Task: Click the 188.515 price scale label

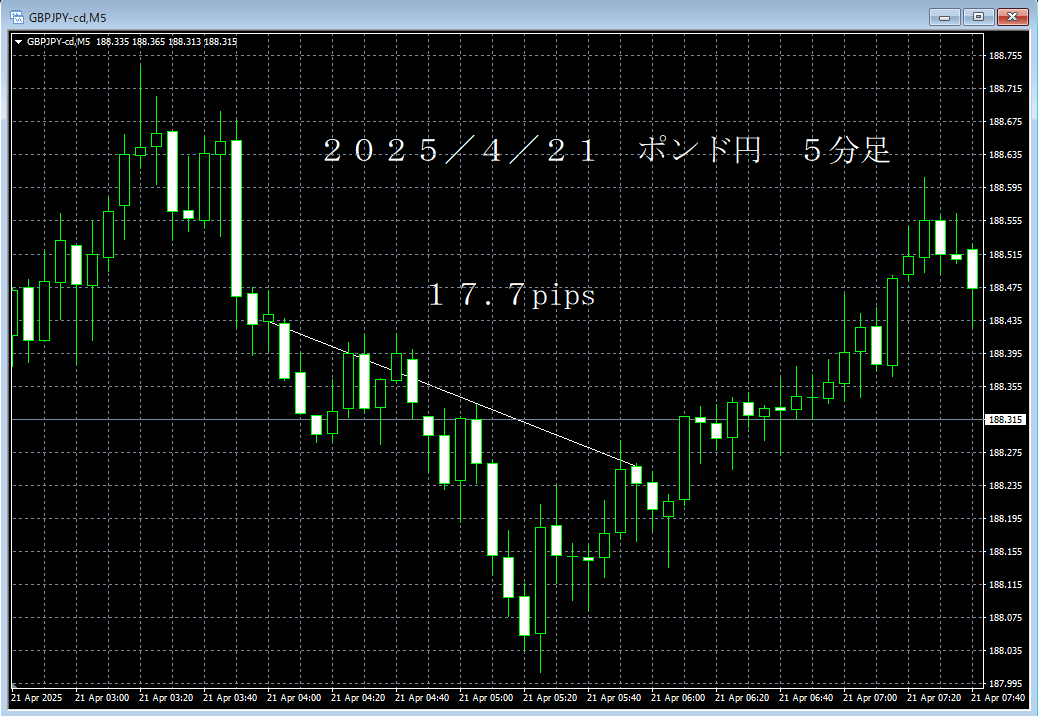Action: pos(1005,254)
